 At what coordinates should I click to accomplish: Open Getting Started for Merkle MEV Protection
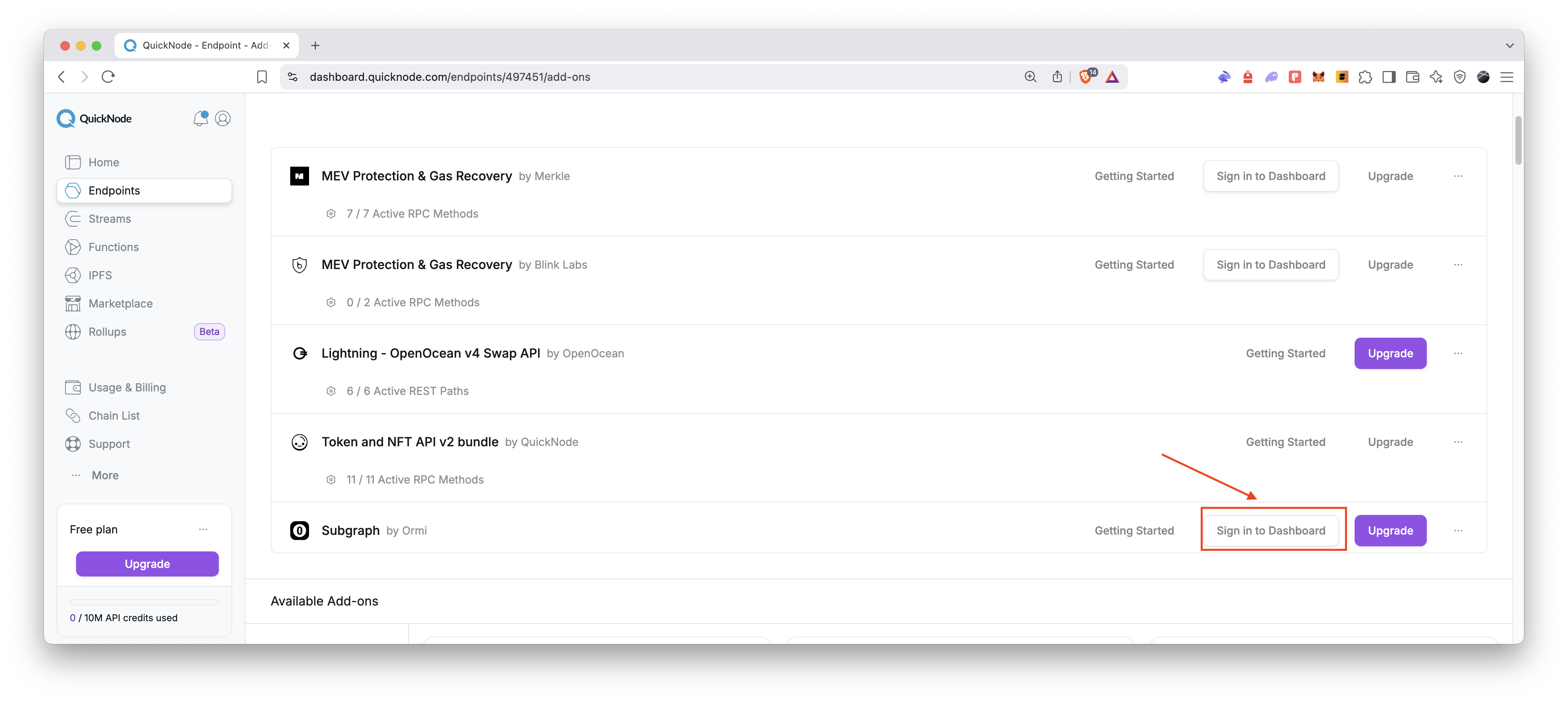click(x=1134, y=176)
